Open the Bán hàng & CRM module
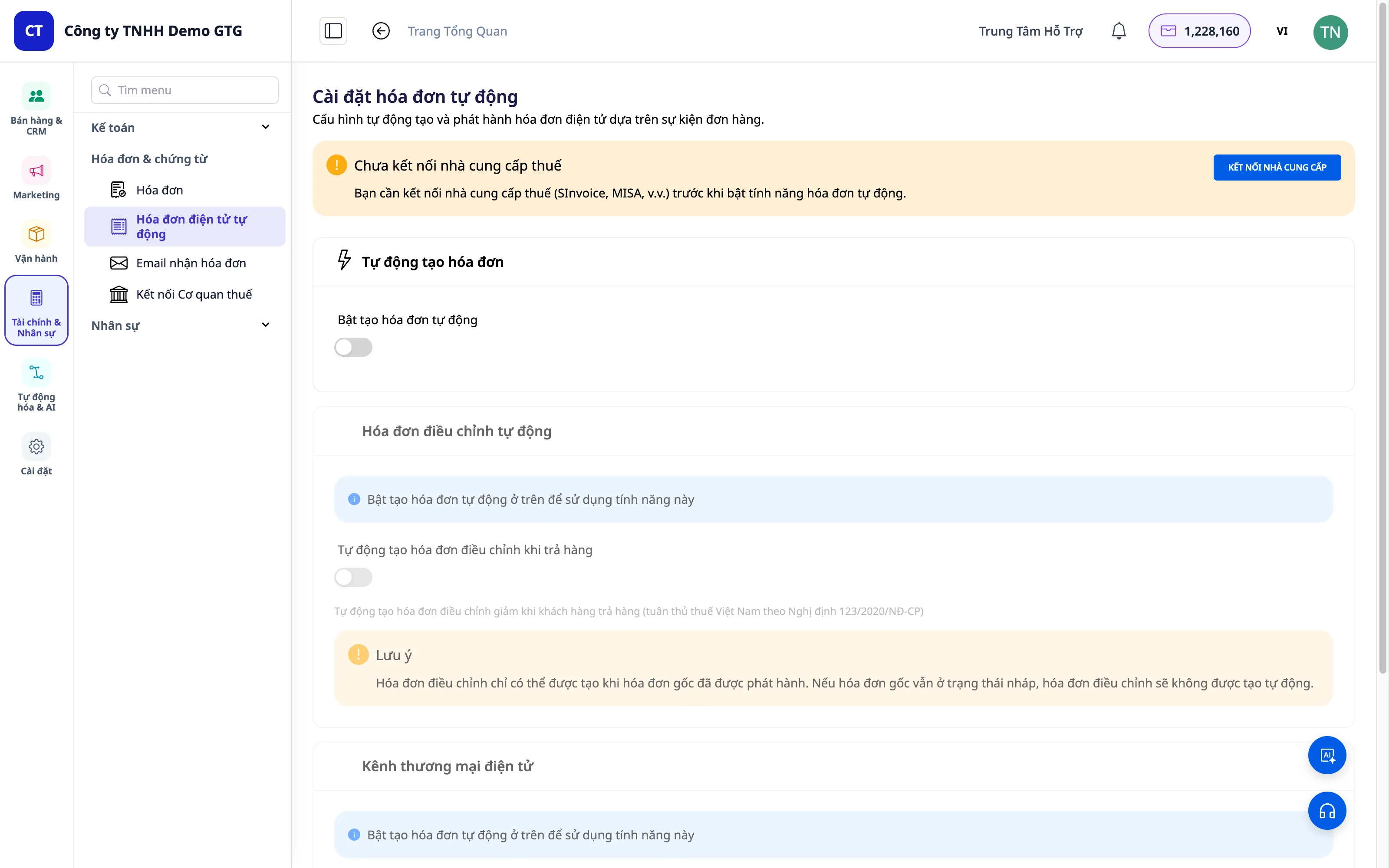This screenshot has height=868, width=1389. [x=36, y=108]
